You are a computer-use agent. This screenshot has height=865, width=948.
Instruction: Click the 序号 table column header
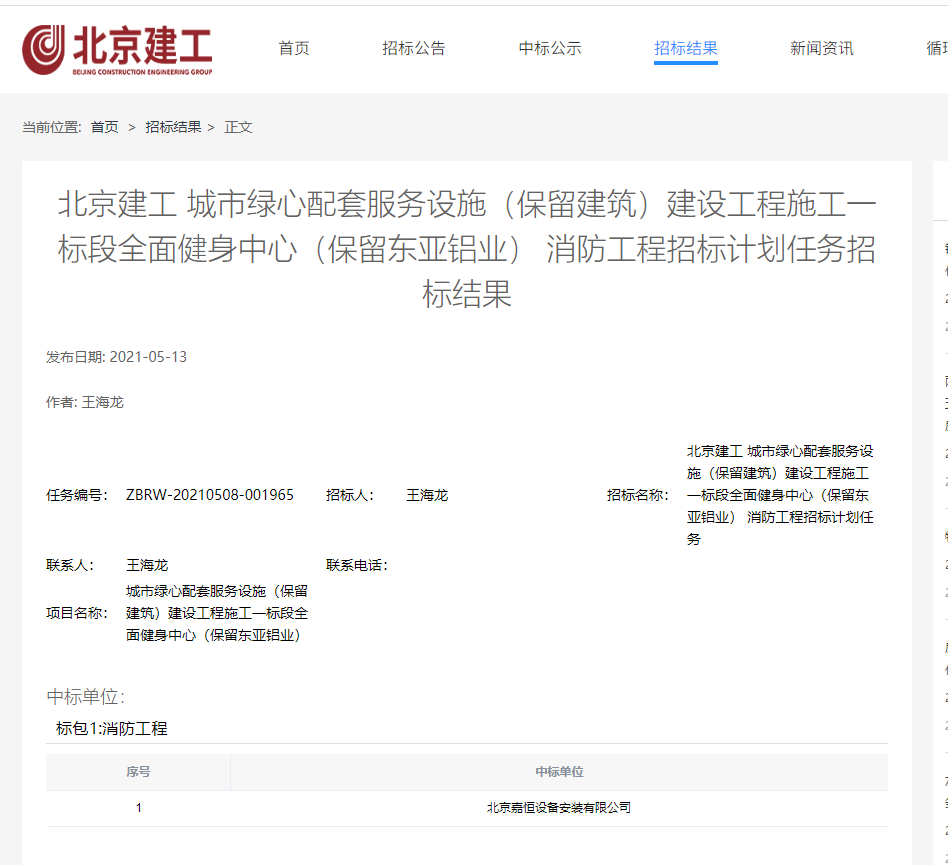click(x=138, y=772)
